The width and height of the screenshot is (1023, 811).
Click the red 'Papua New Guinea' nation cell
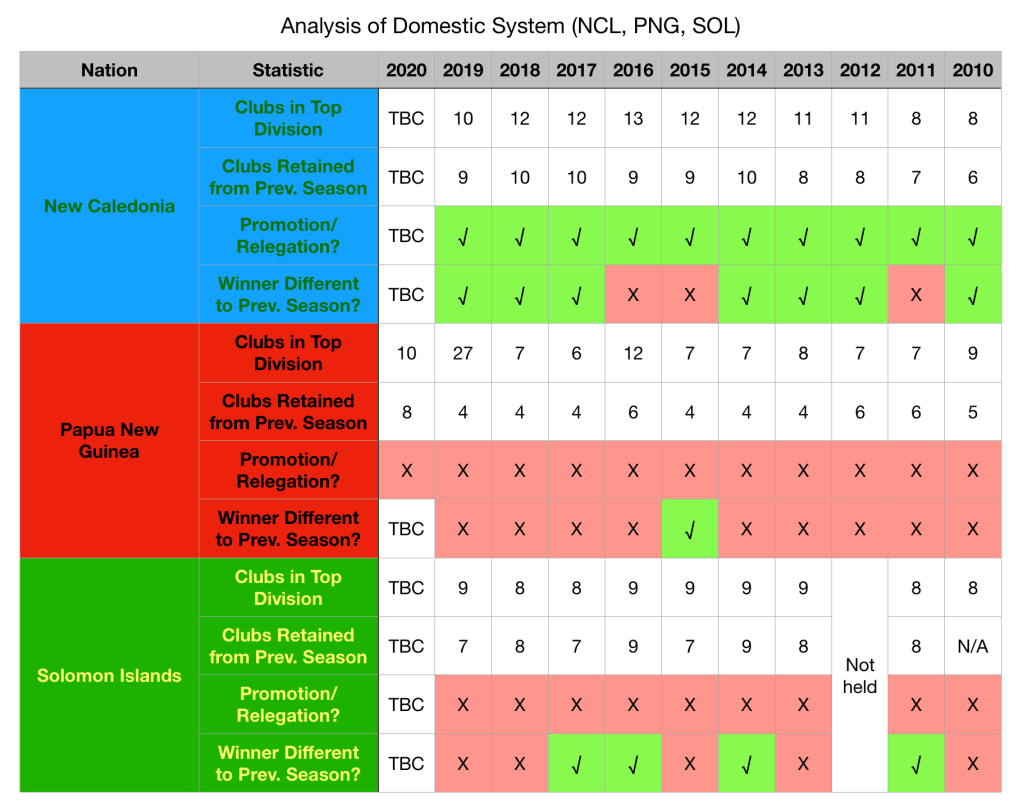tap(109, 440)
